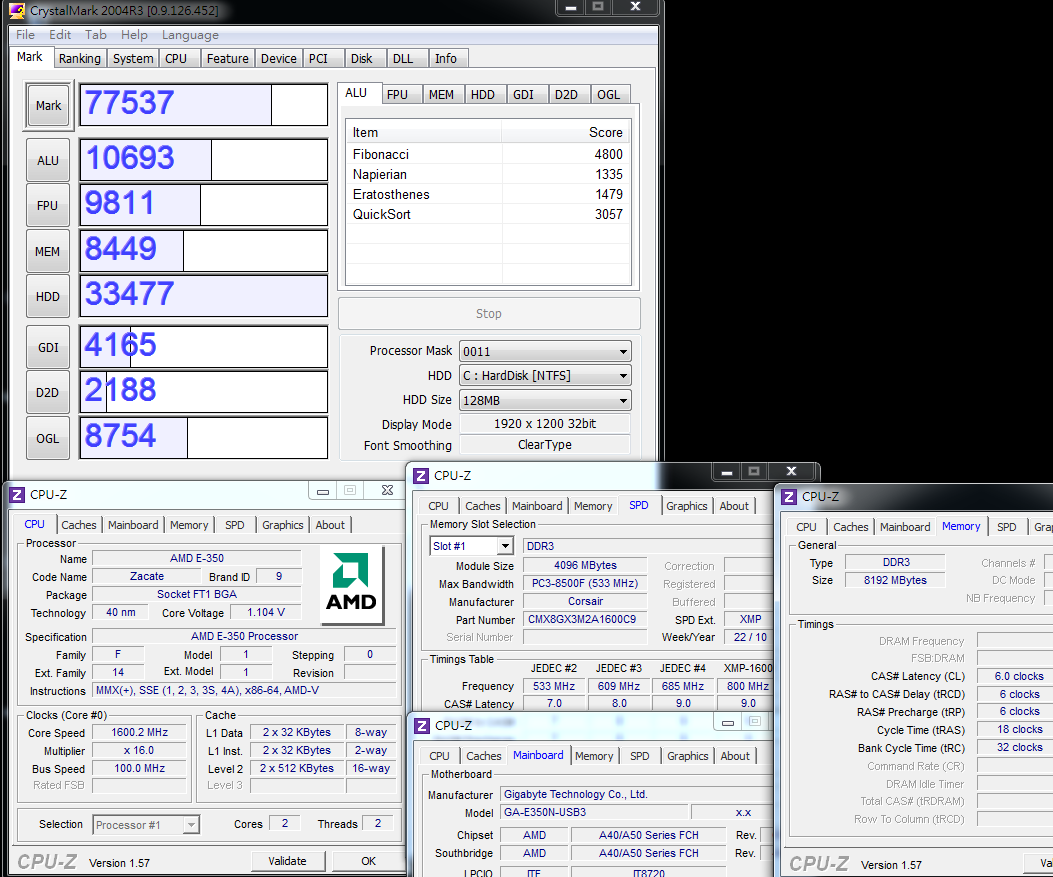Image resolution: width=1053 pixels, height=877 pixels.
Task: Click the CPU-Z Z icon in CPU window
Action: pos(17,495)
